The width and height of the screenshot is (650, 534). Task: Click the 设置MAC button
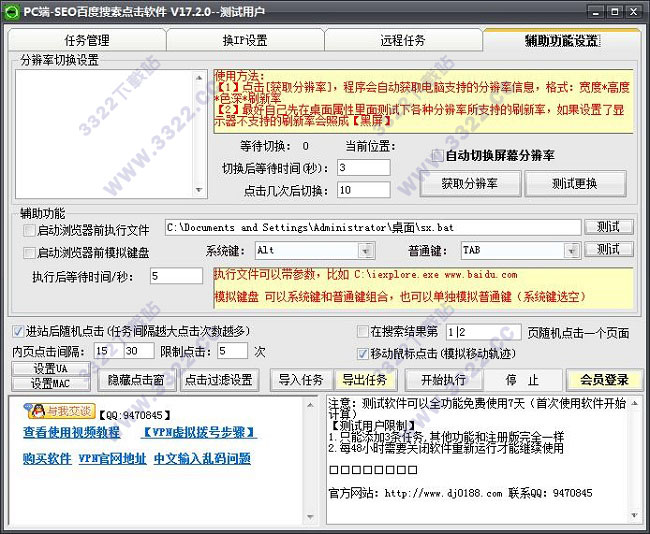coord(51,384)
